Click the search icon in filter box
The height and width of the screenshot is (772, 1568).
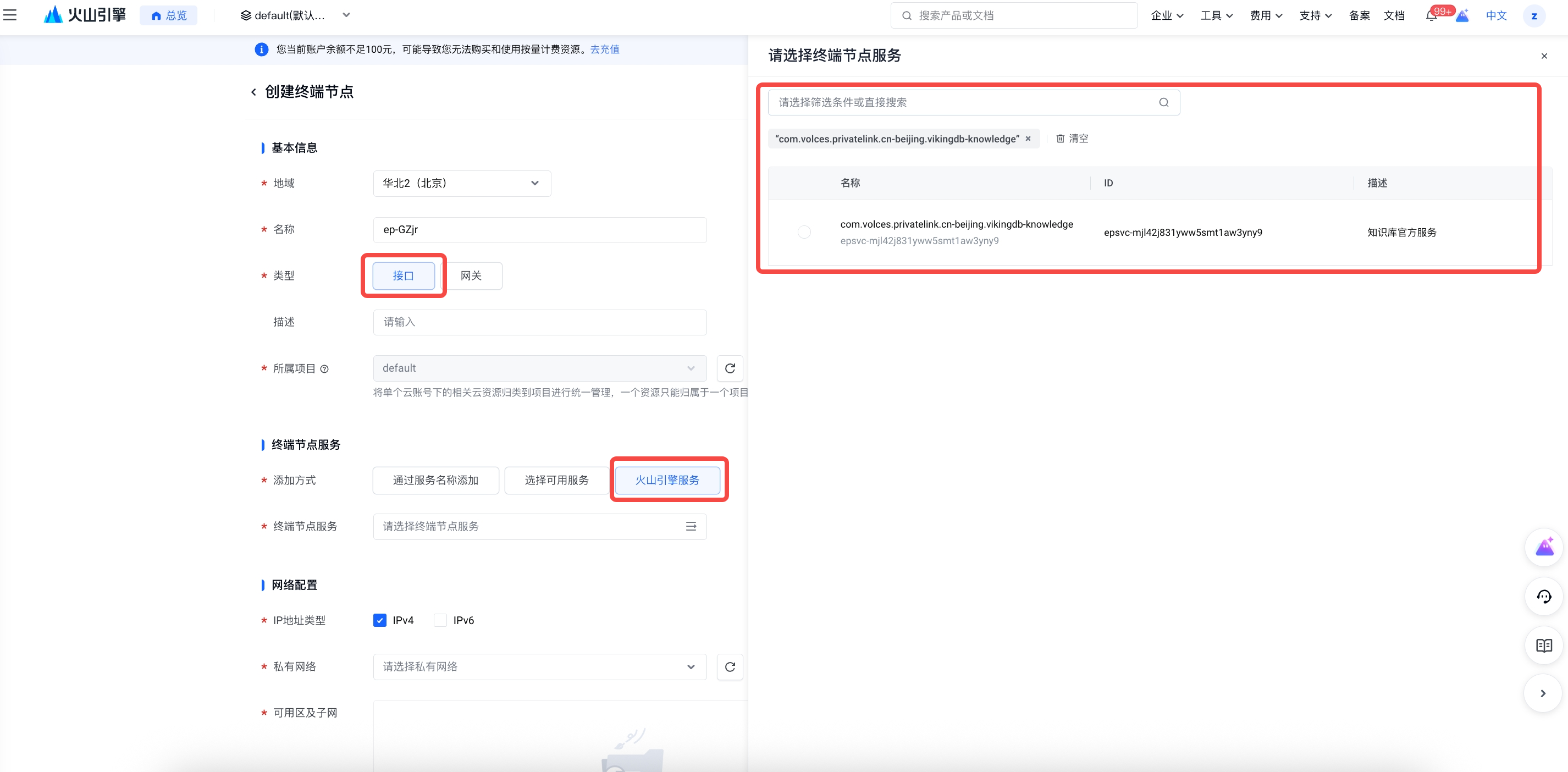(1163, 102)
